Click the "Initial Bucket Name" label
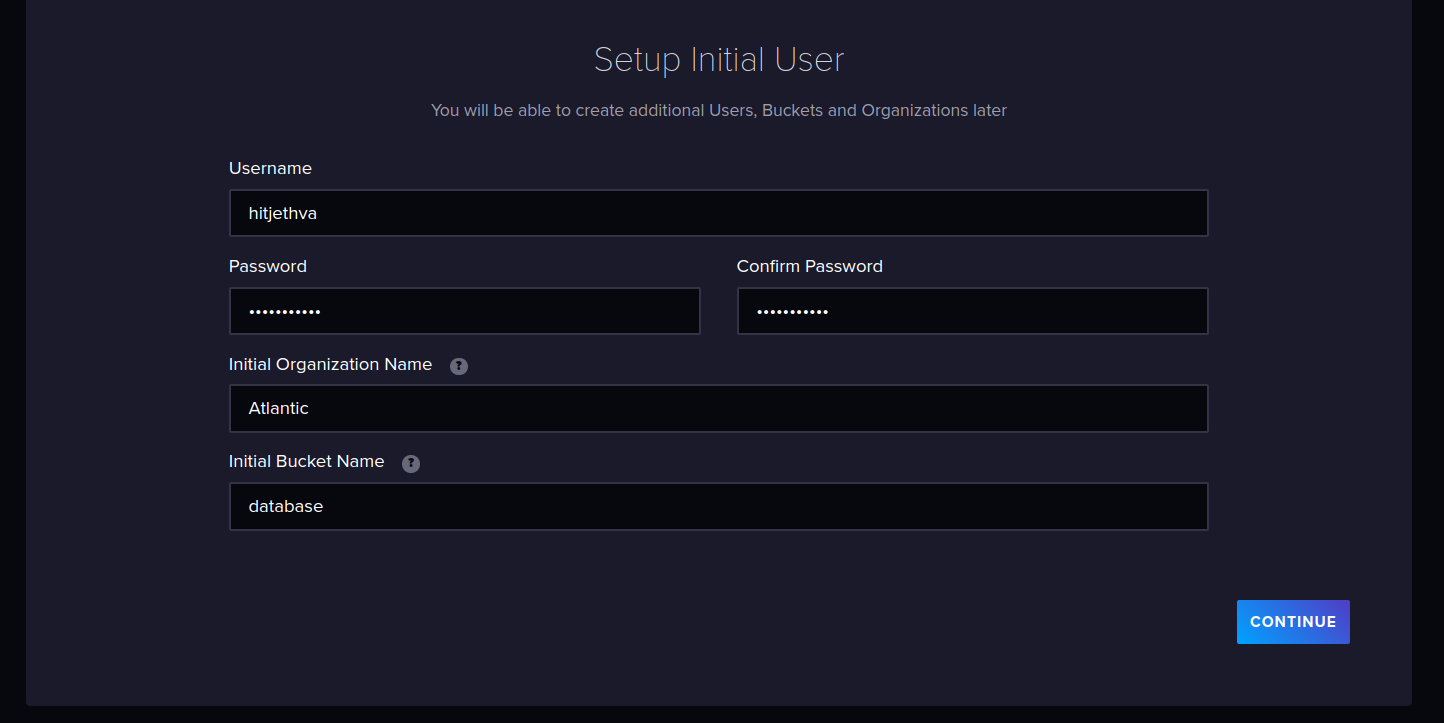This screenshot has width=1444, height=723. (x=306, y=461)
